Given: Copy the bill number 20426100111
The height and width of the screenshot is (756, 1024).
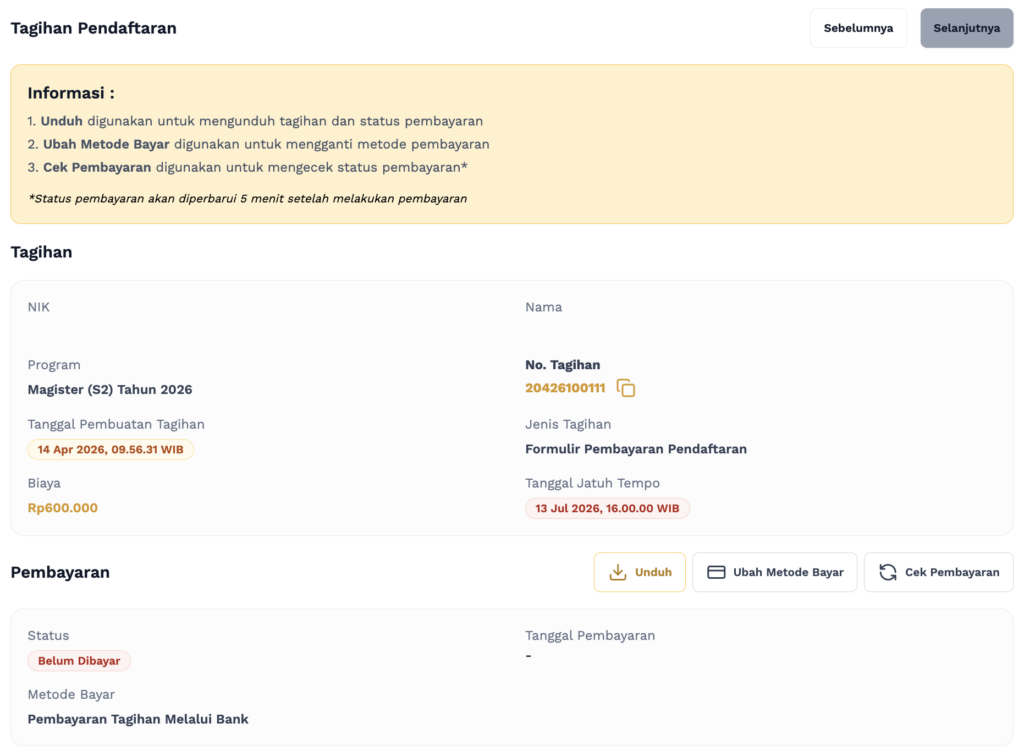Looking at the screenshot, I should [x=626, y=388].
